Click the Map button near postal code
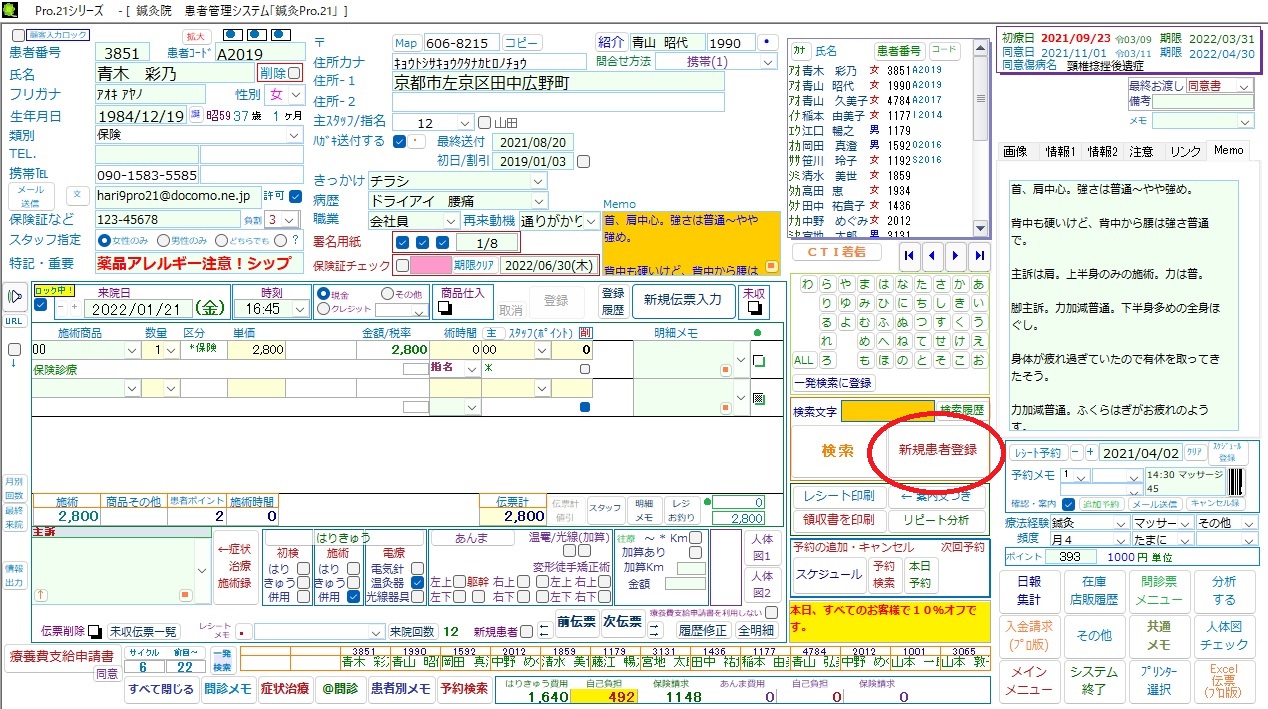 coord(406,43)
